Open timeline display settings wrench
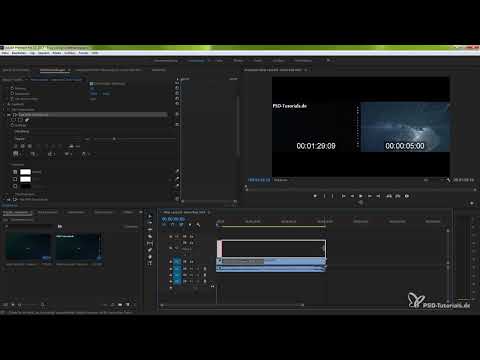 pos(198,225)
